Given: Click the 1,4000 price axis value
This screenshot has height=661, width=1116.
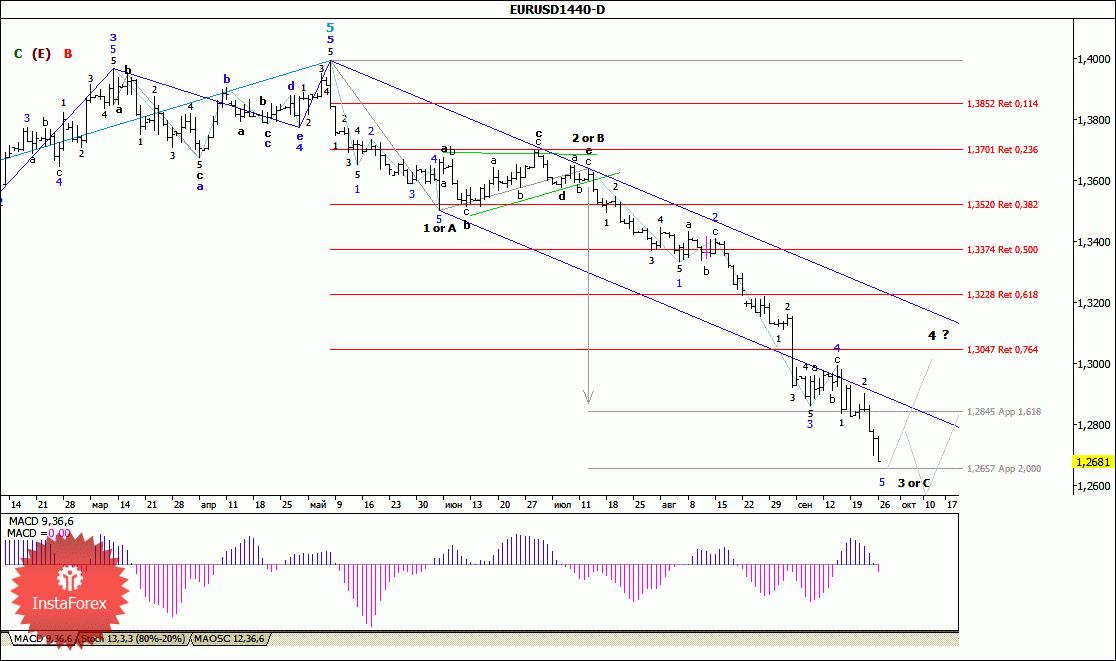Looking at the screenshot, I should (x=1094, y=59).
